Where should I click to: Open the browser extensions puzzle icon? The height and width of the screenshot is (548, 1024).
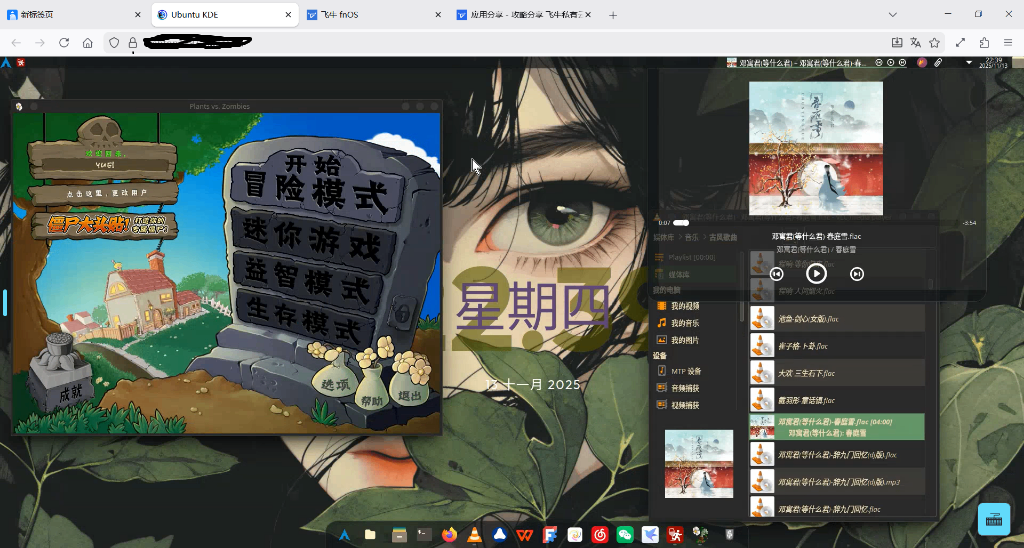[x=984, y=42]
